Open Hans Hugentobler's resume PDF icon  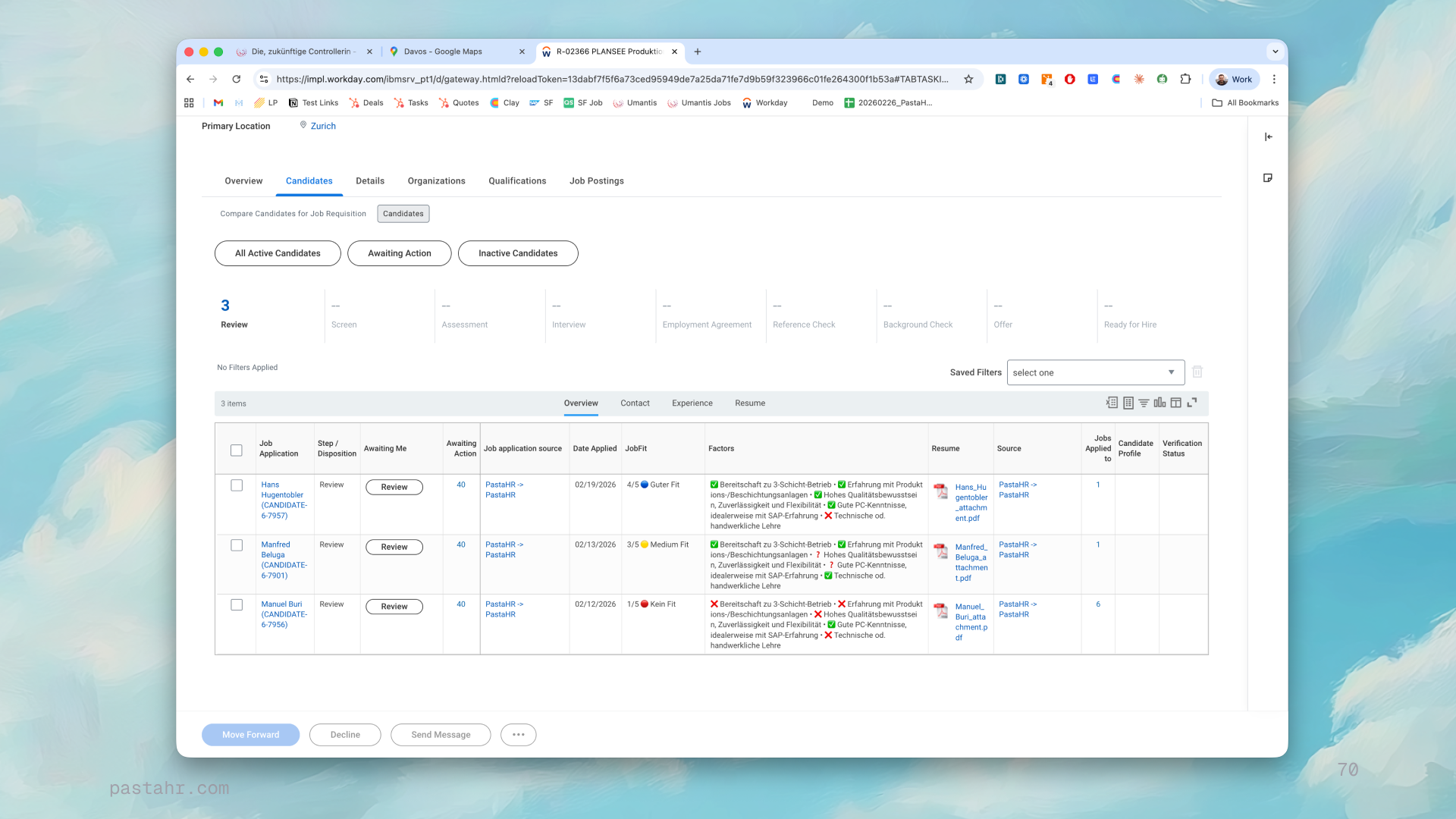(x=941, y=491)
